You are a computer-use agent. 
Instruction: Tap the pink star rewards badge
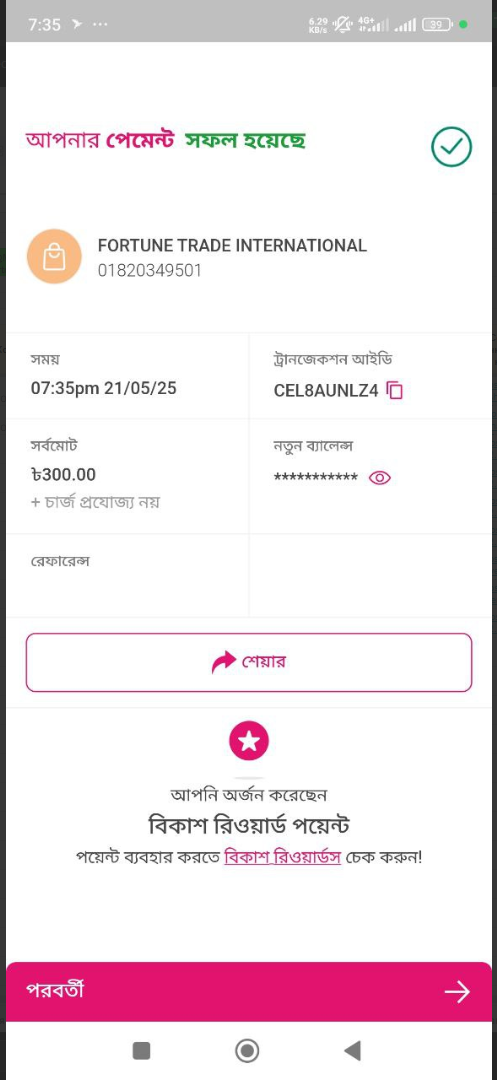[x=248, y=741]
